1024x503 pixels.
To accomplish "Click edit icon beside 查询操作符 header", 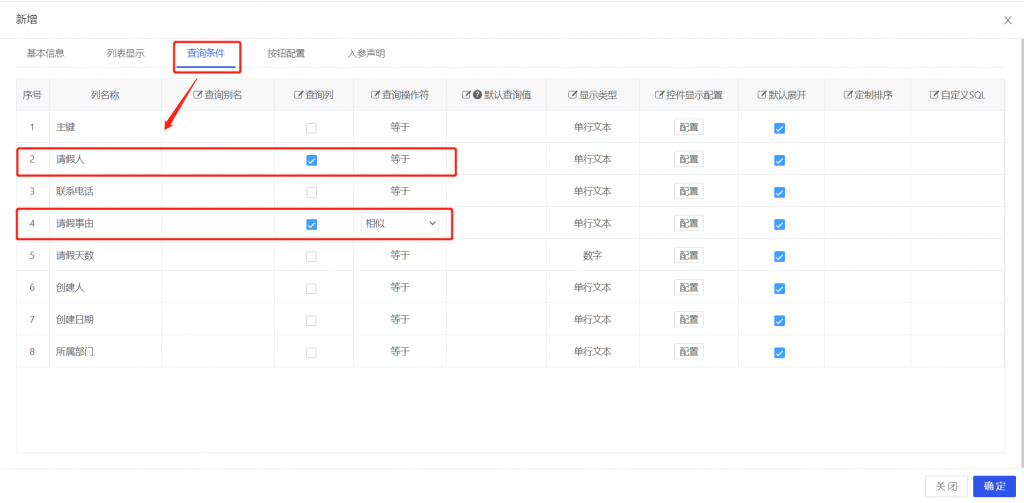I will (x=376, y=95).
